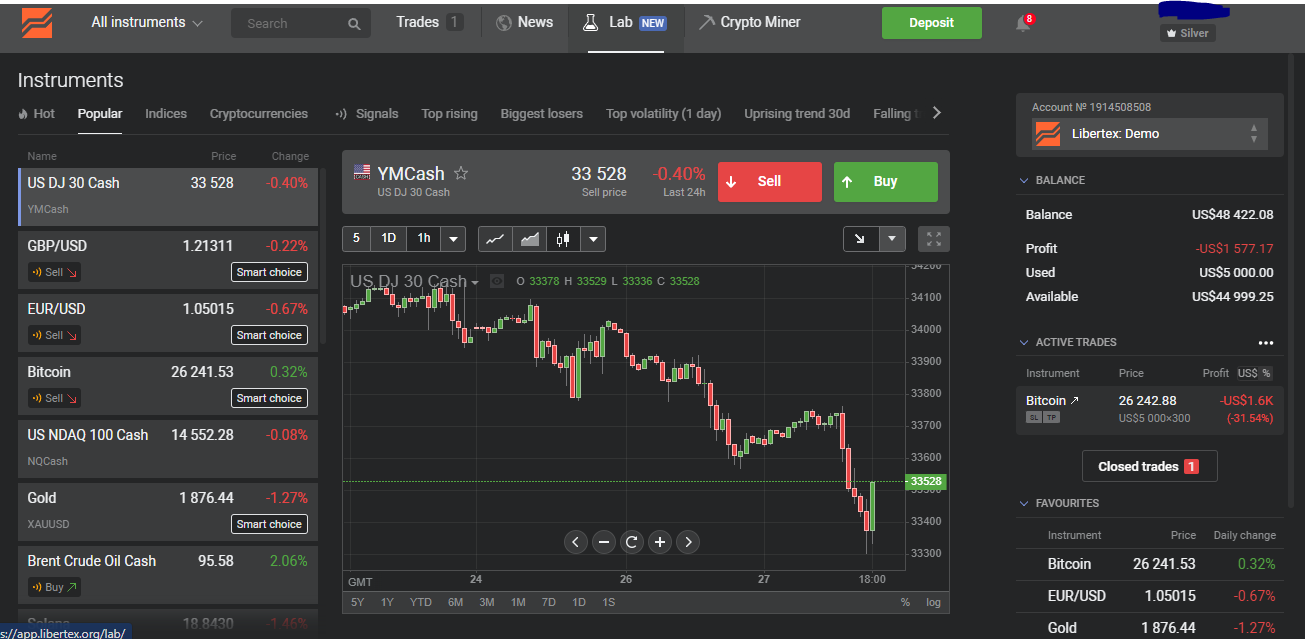1305x639 pixels.
Task: Switch to Biggest losers tab
Action: point(542,114)
